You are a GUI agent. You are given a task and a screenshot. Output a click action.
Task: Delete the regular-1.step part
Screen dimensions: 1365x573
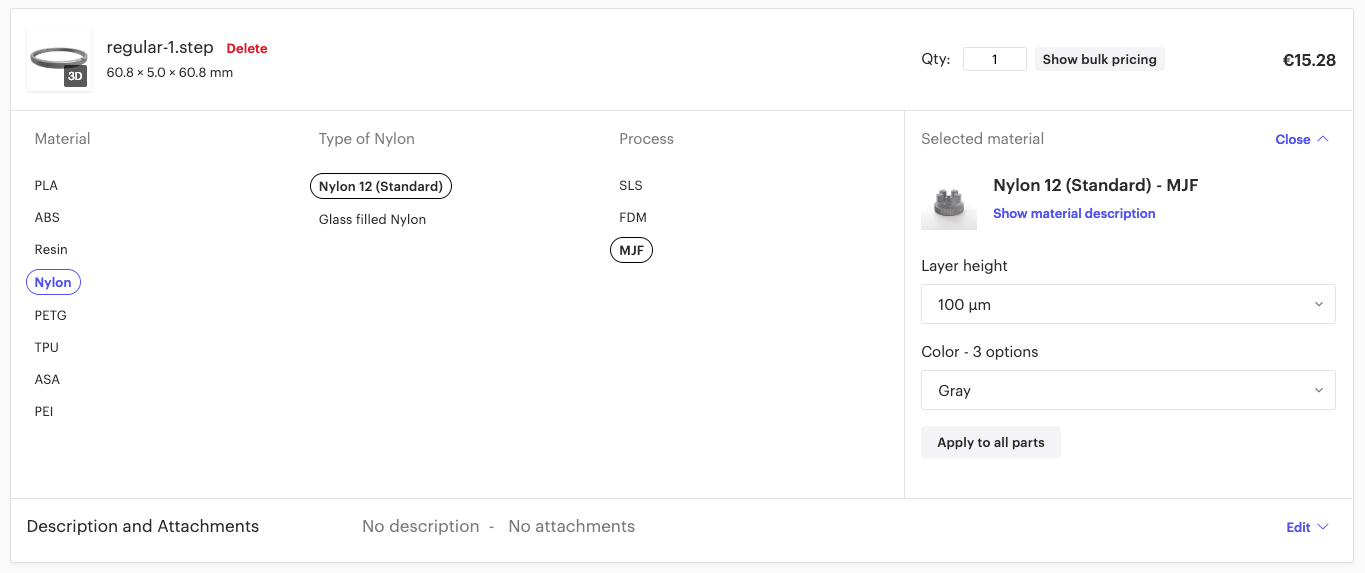246,49
